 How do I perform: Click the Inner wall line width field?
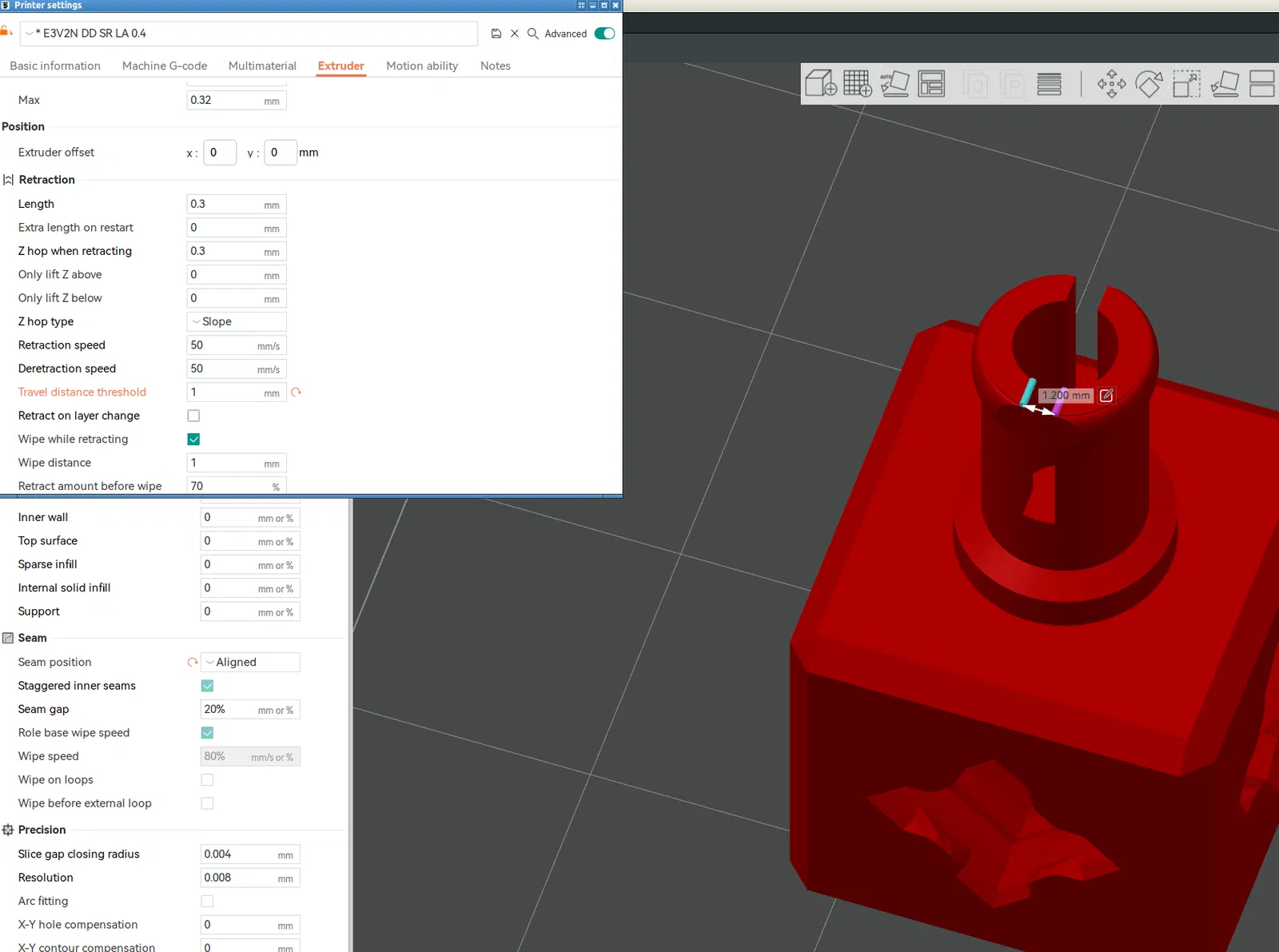pyautogui.click(x=250, y=518)
